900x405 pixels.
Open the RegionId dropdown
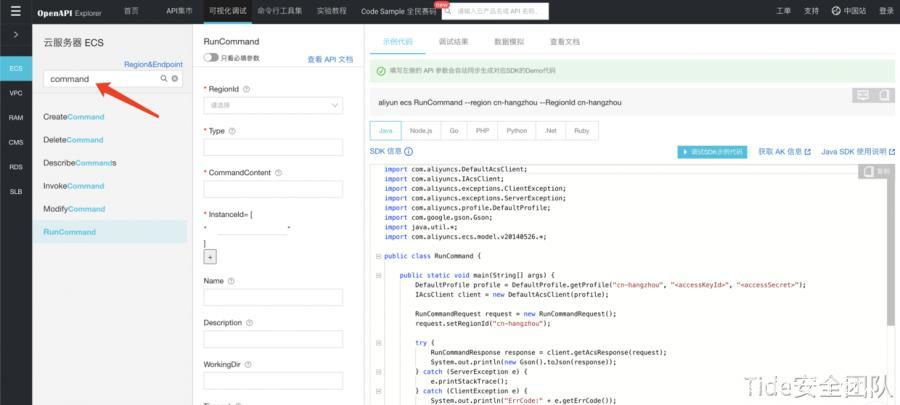coord(273,106)
